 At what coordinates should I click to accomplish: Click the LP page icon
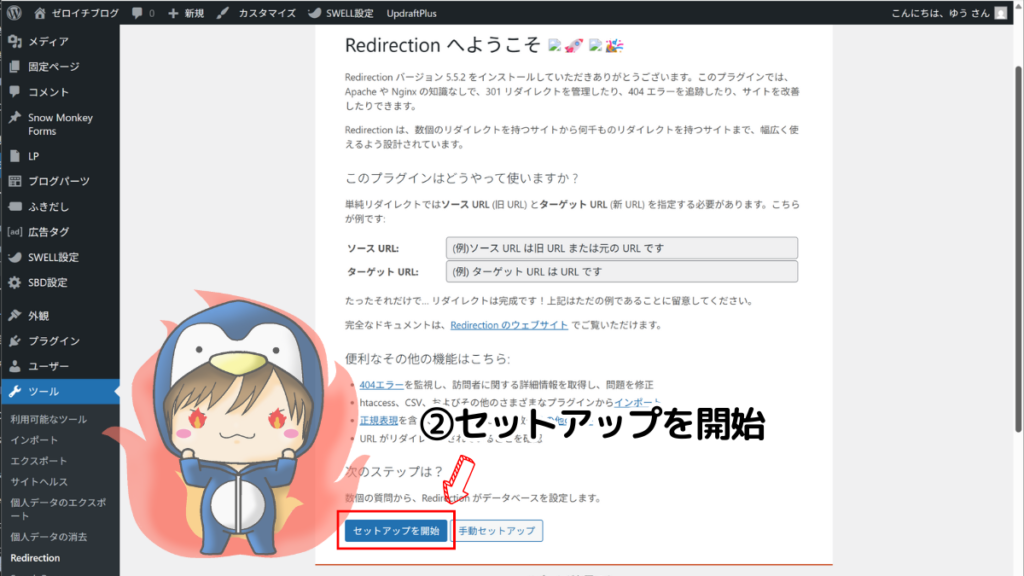(x=15, y=156)
